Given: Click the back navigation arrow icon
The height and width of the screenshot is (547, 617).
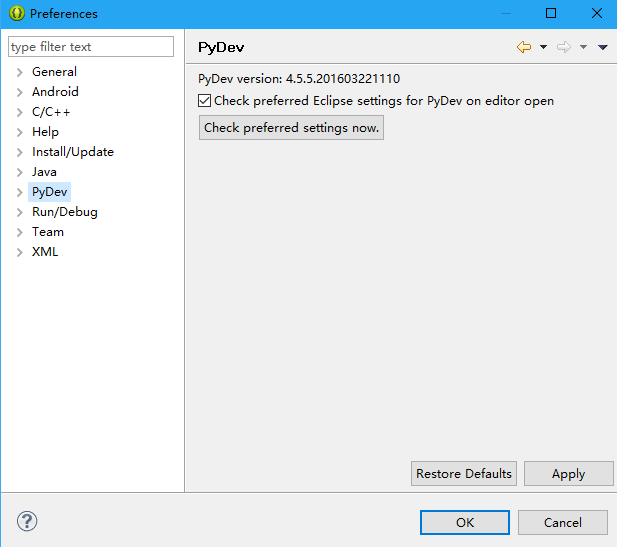Looking at the screenshot, I should 524,47.
